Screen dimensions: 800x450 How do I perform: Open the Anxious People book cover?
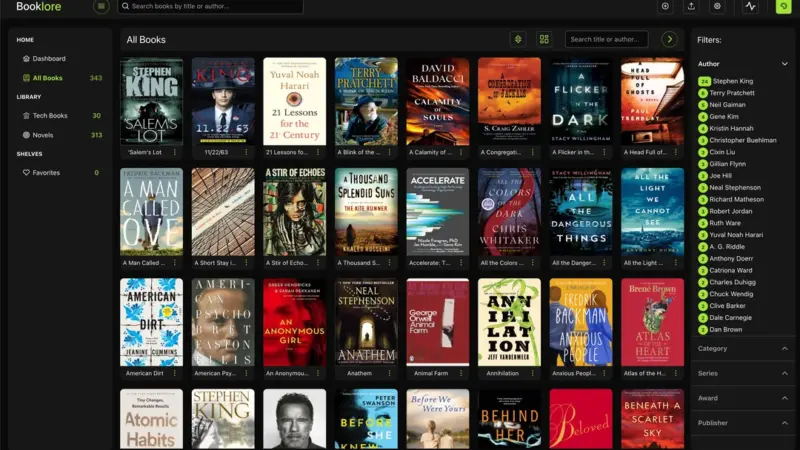coord(581,322)
